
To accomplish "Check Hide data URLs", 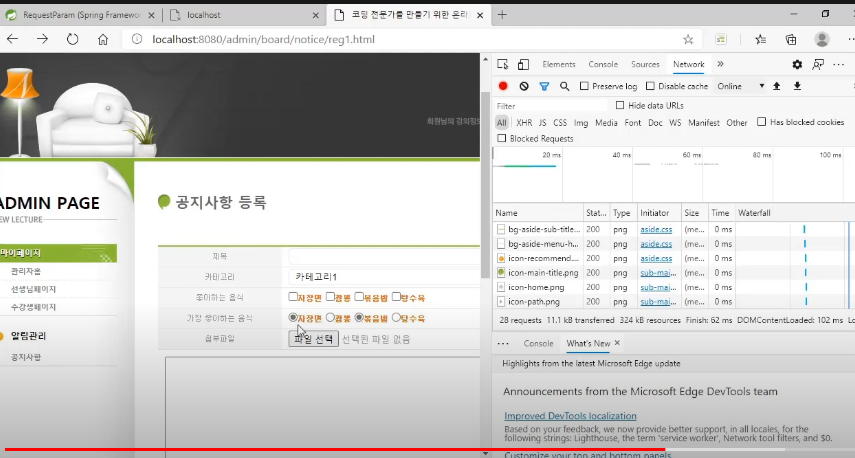I will click(x=620, y=105).
